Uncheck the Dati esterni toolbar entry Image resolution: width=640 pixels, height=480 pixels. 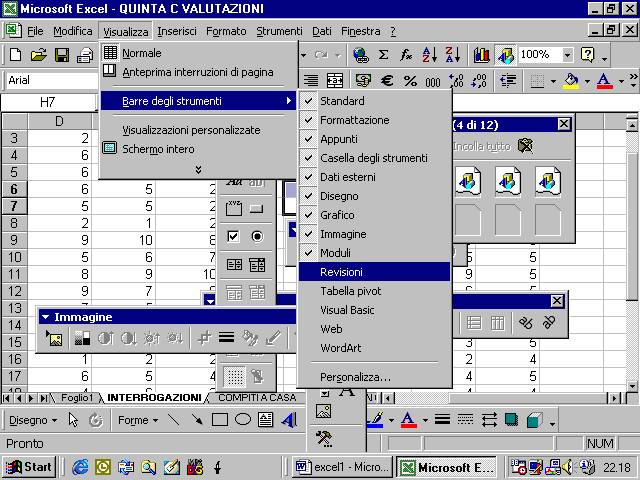click(x=375, y=177)
